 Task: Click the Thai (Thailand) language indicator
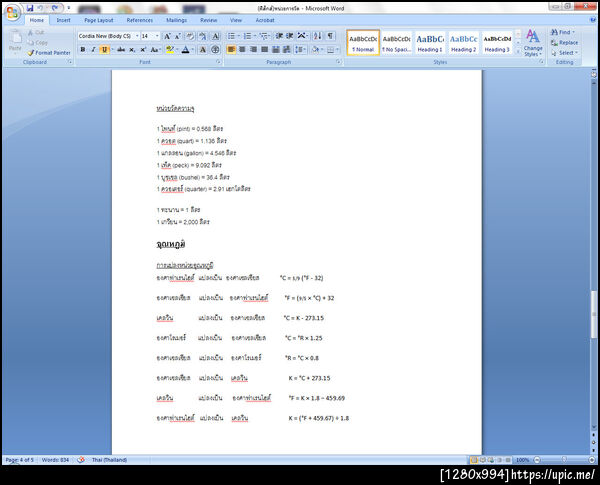[x=109, y=460]
